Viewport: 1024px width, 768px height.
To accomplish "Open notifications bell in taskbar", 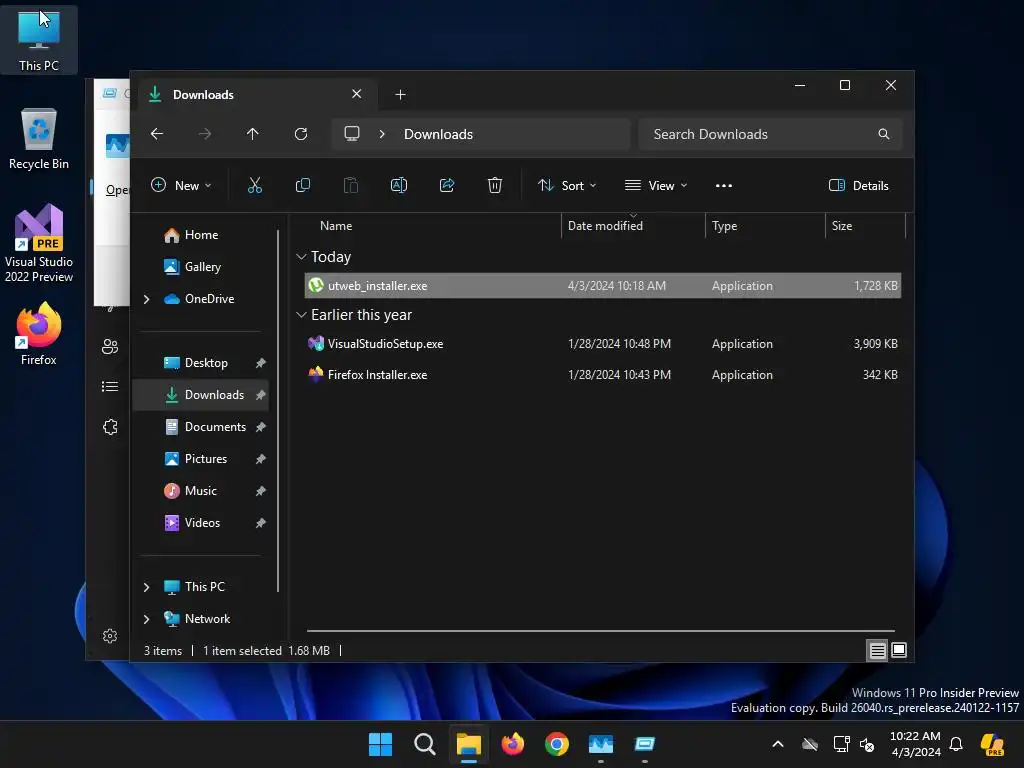I will pos(956,744).
